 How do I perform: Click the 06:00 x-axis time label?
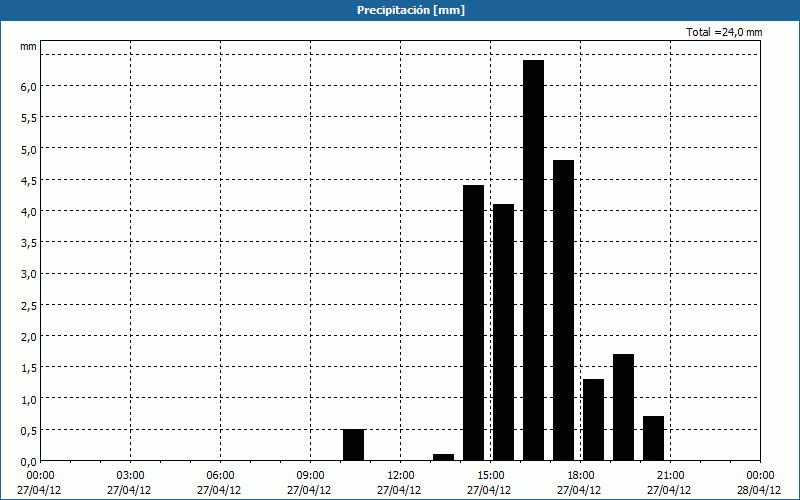click(x=220, y=476)
